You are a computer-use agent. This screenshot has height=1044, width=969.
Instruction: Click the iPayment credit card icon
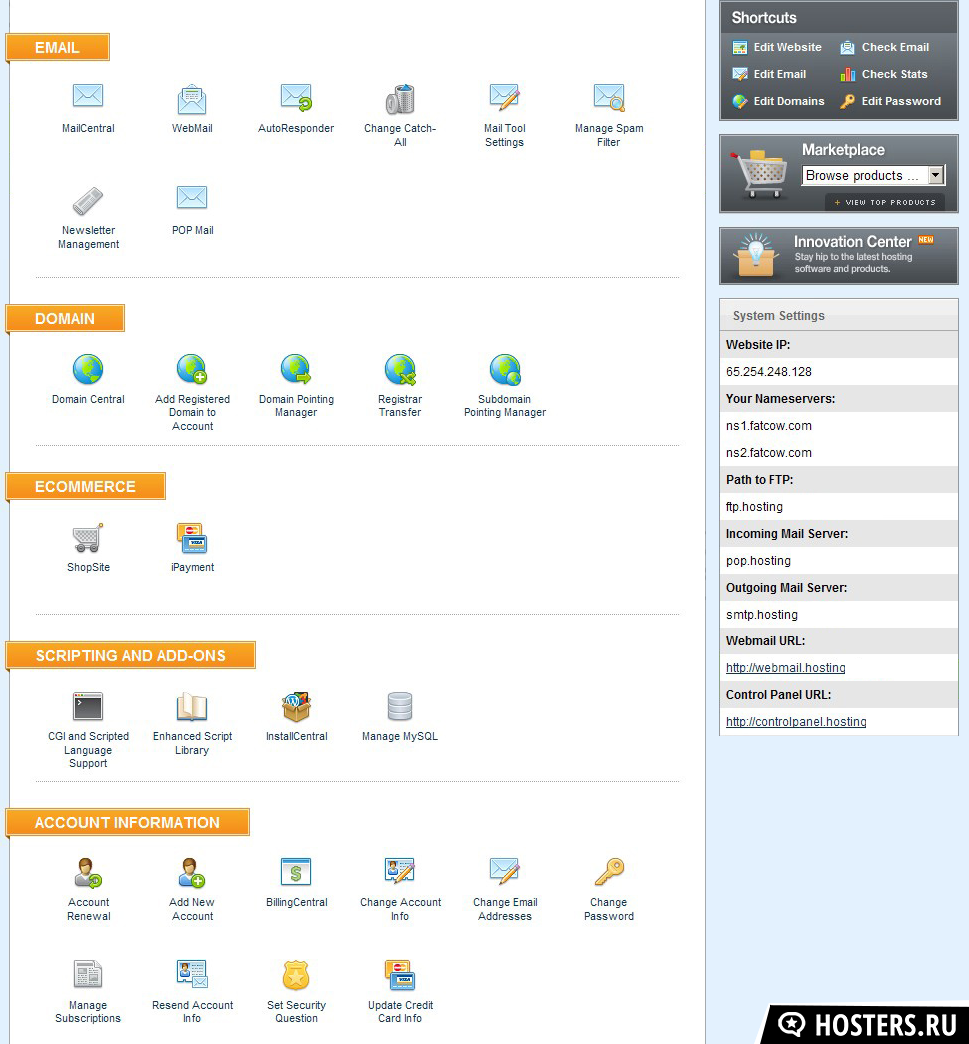pos(192,538)
